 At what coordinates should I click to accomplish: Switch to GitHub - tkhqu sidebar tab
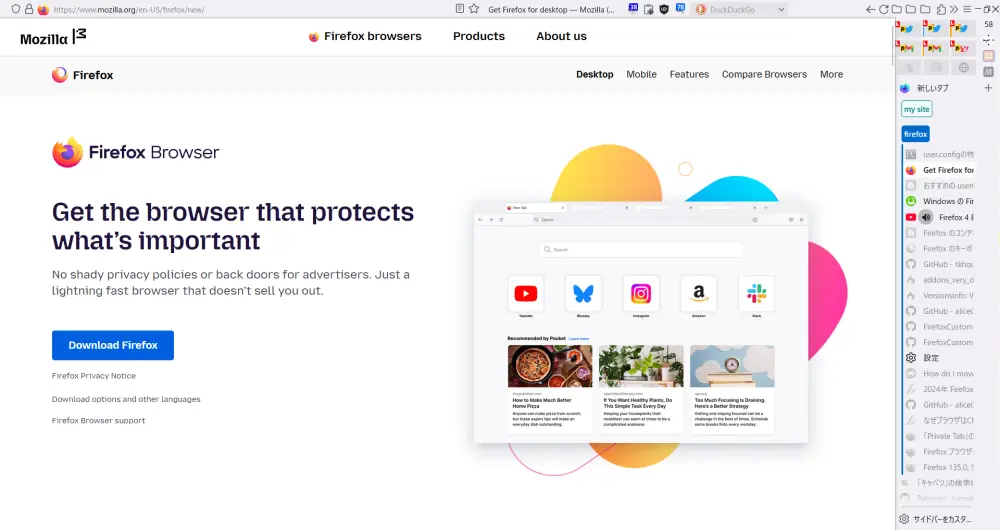click(939, 264)
